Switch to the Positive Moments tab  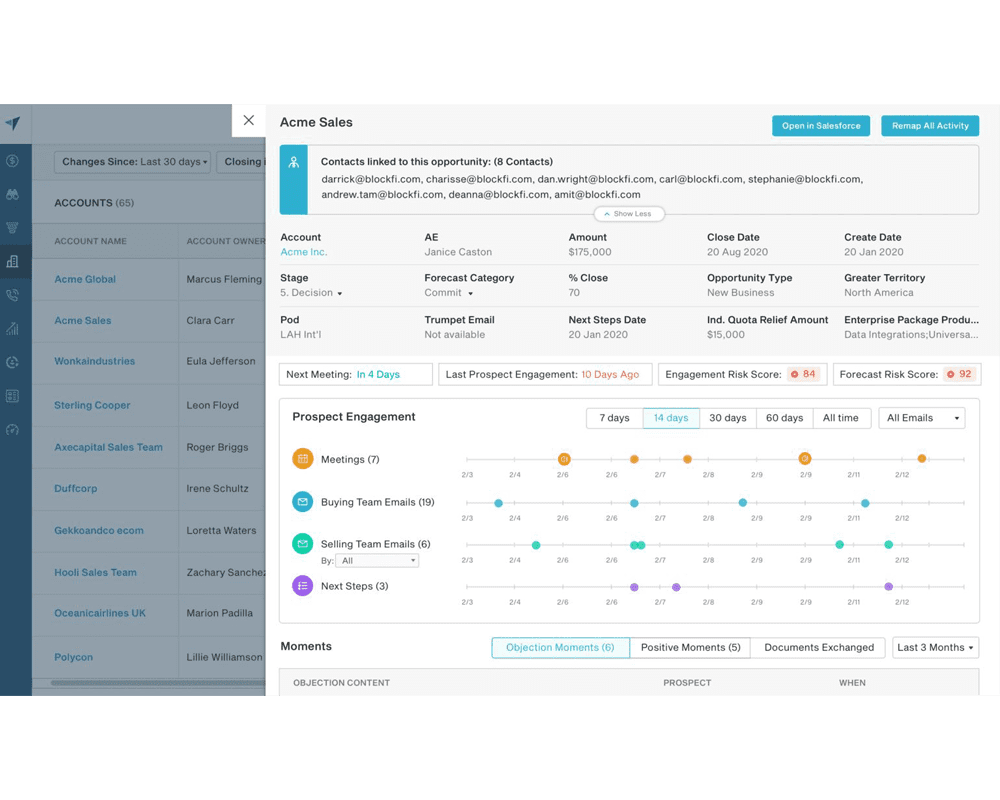(x=690, y=647)
